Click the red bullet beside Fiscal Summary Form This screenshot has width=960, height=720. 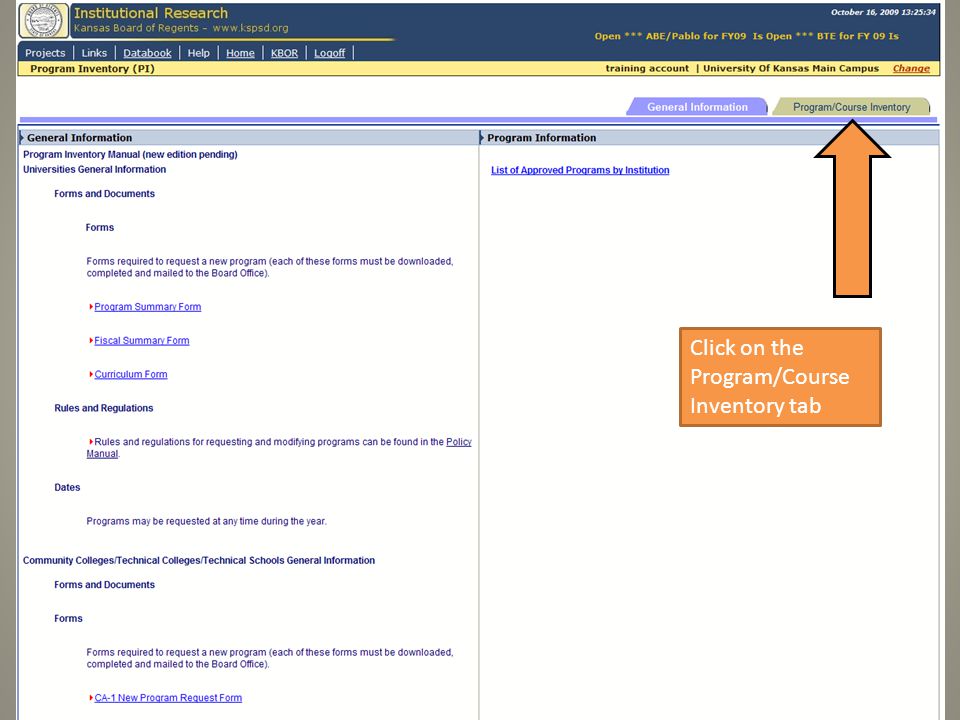91,340
